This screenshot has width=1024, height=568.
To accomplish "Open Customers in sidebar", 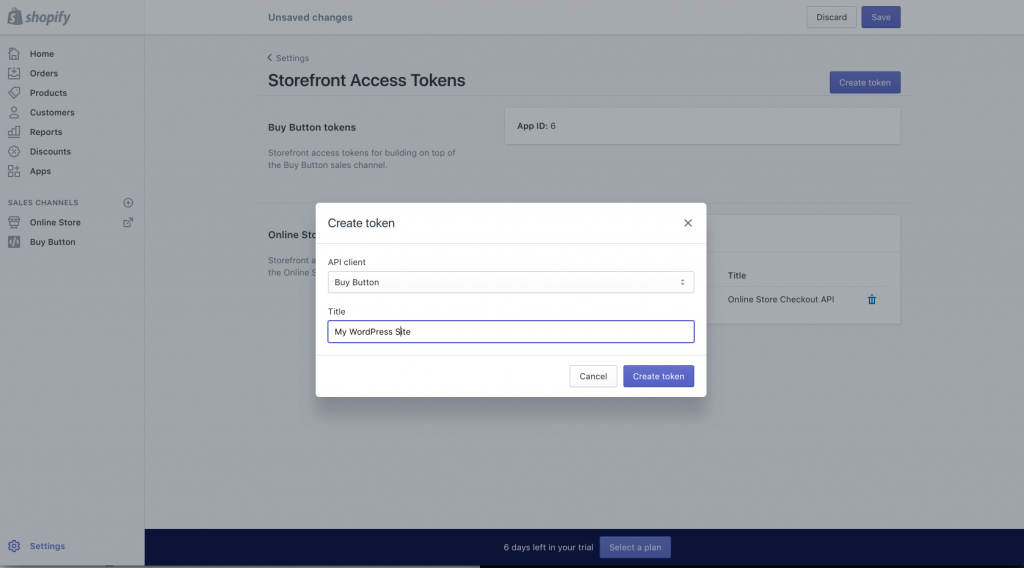I will coord(52,112).
